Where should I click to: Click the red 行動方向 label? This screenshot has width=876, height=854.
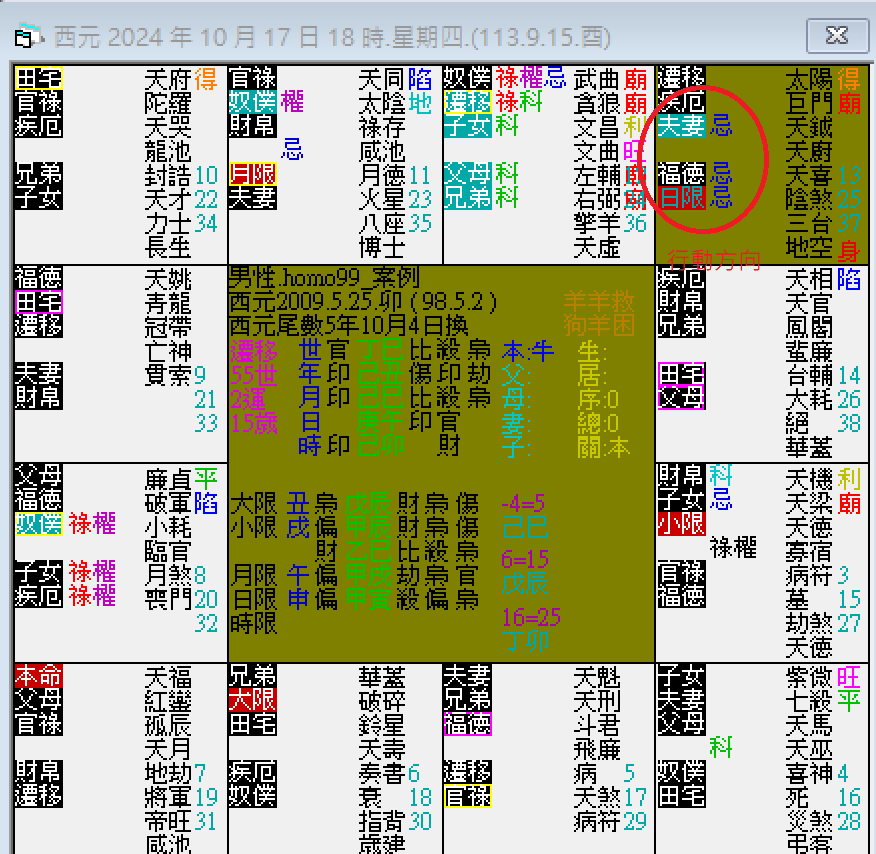[712, 260]
